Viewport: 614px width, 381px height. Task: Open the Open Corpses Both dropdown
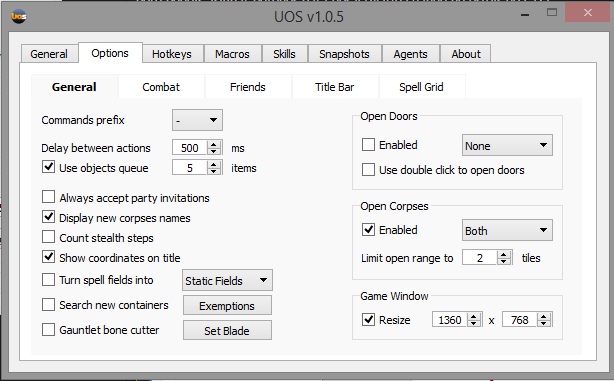coord(507,230)
